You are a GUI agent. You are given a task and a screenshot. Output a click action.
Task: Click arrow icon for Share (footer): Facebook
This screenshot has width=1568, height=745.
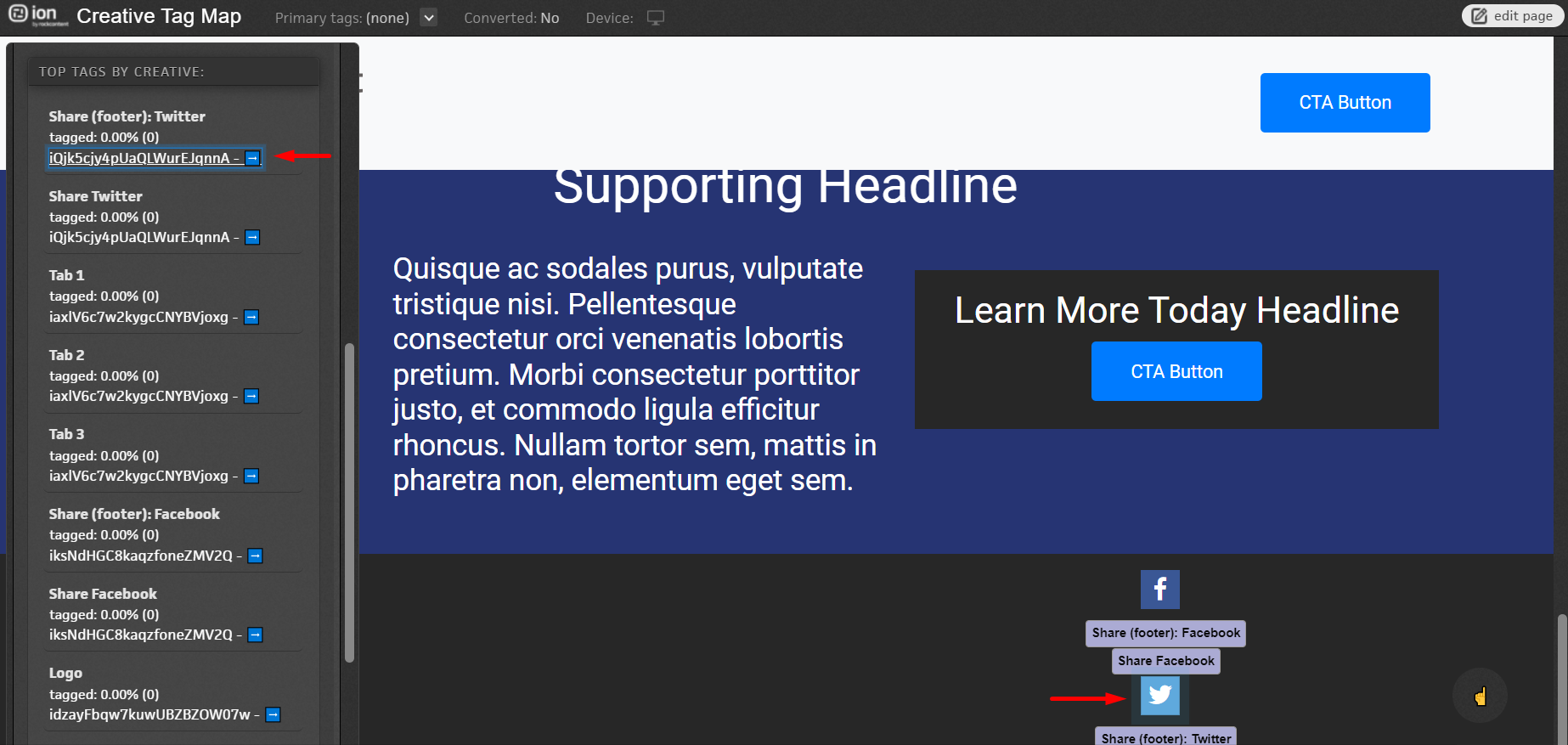click(x=255, y=556)
